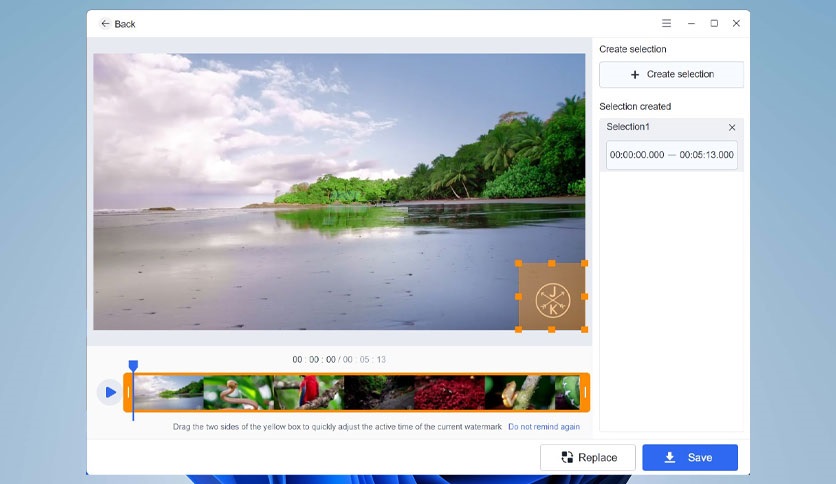Select the Selection1 entry header
836x484 pixels.
(x=629, y=127)
